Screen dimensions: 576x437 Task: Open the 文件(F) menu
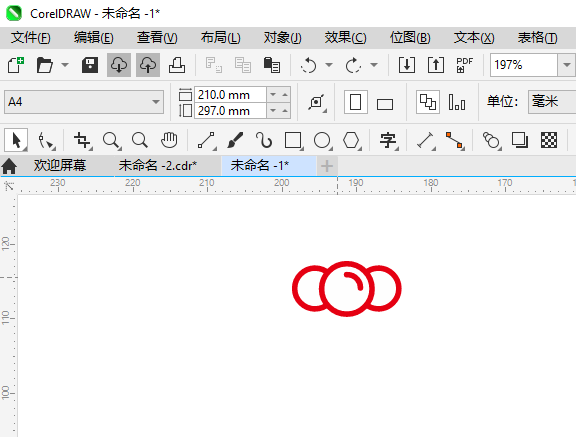tap(30, 38)
